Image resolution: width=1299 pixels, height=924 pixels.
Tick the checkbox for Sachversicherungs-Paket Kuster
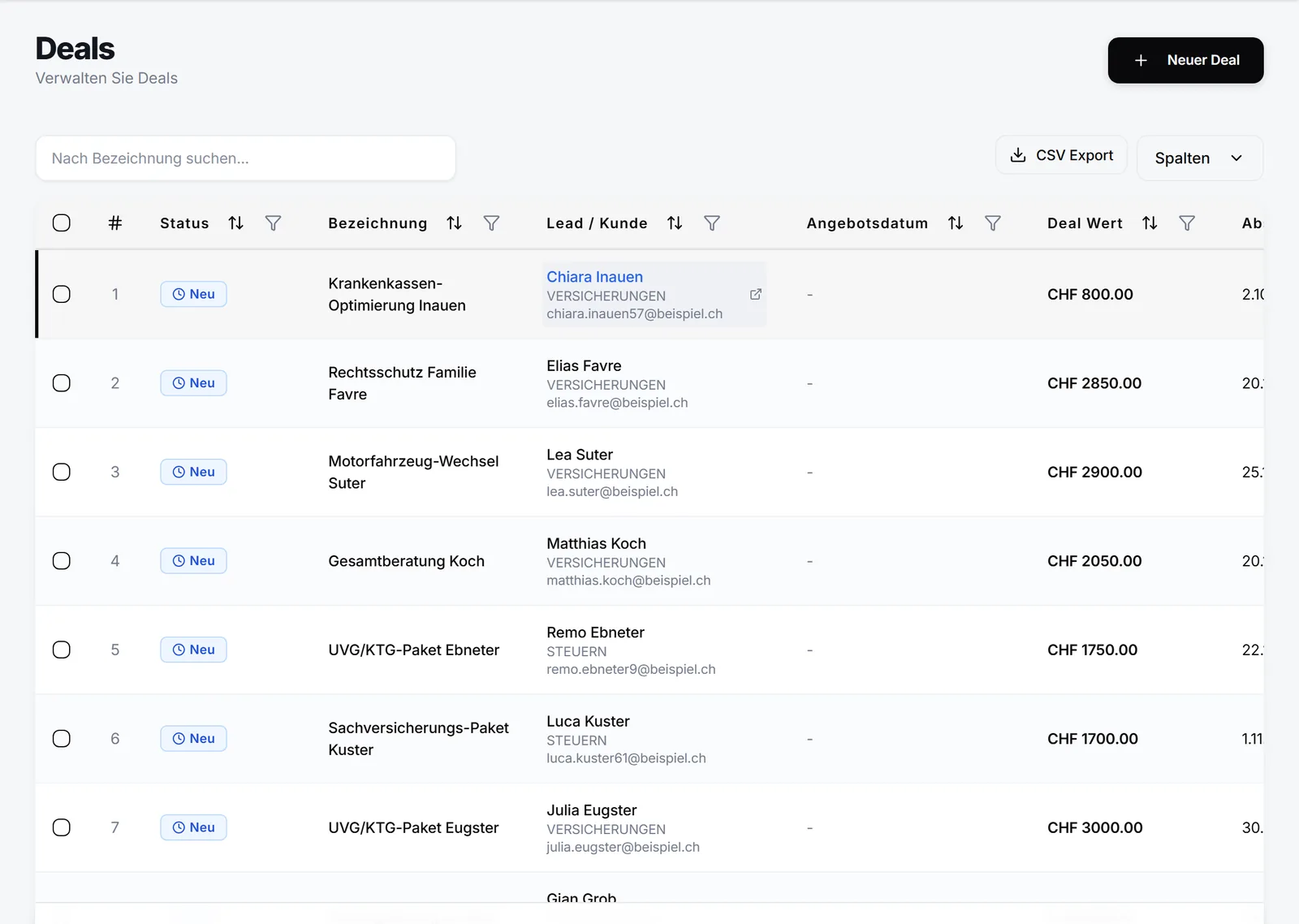62,739
